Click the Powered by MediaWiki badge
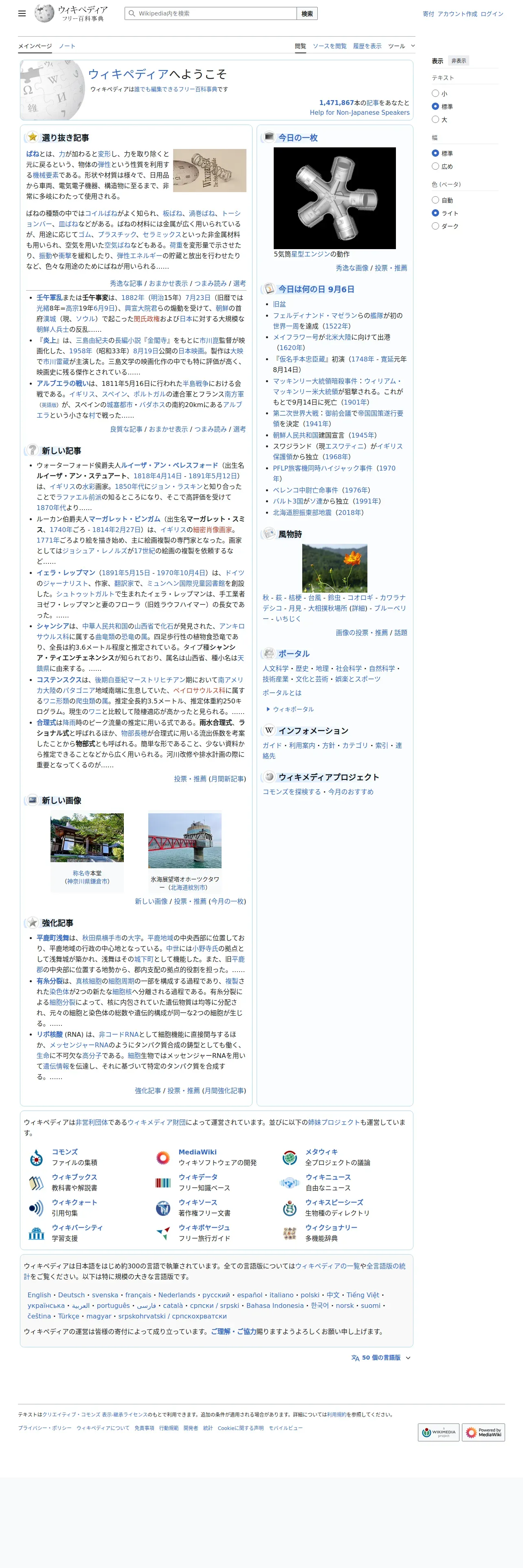This screenshot has width=523, height=1568. (x=483, y=1432)
